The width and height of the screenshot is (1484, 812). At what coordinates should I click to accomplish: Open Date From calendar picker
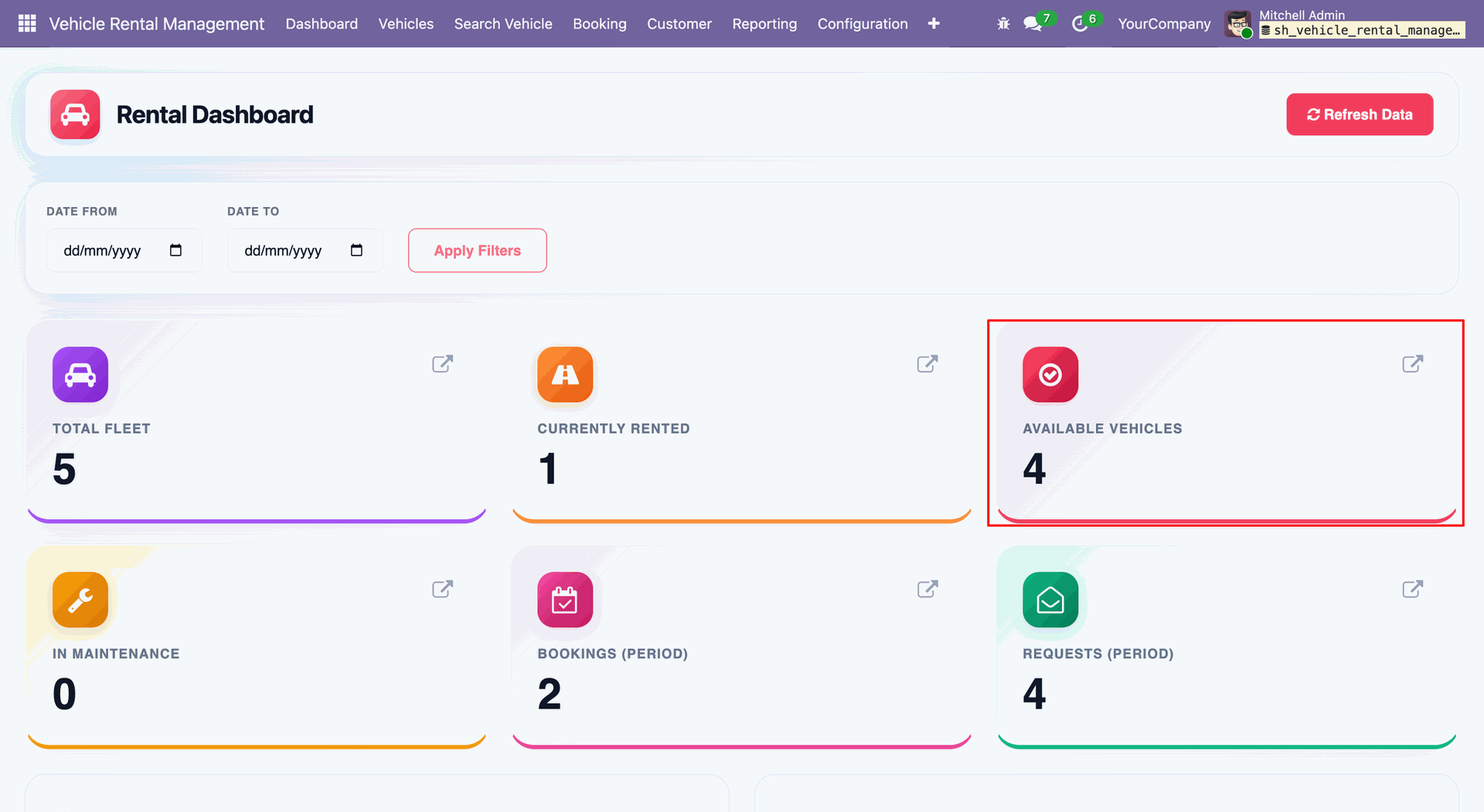click(175, 250)
